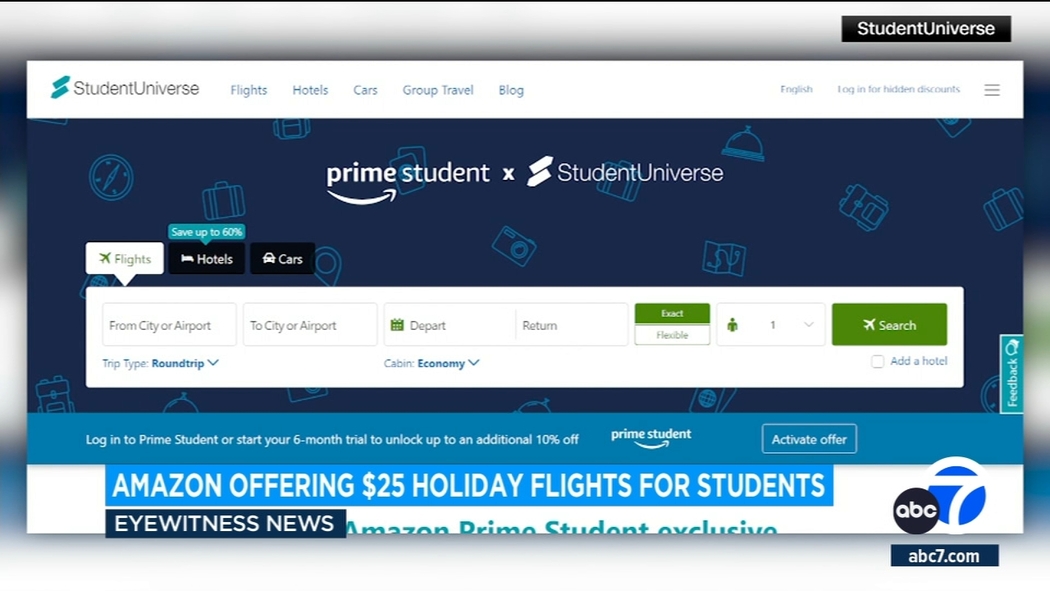Click the green traveler person icon
Viewport: 1050px width, 591px height.
point(733,325)
